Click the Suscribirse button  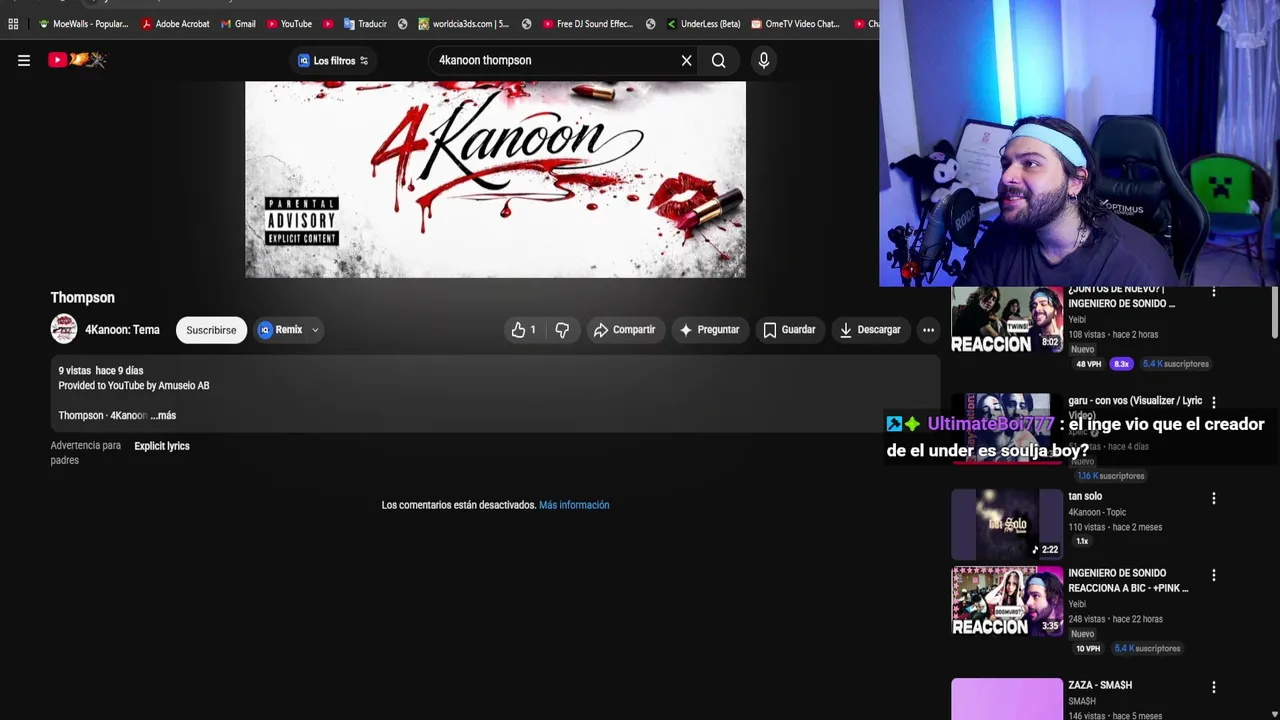pos(211,330)
